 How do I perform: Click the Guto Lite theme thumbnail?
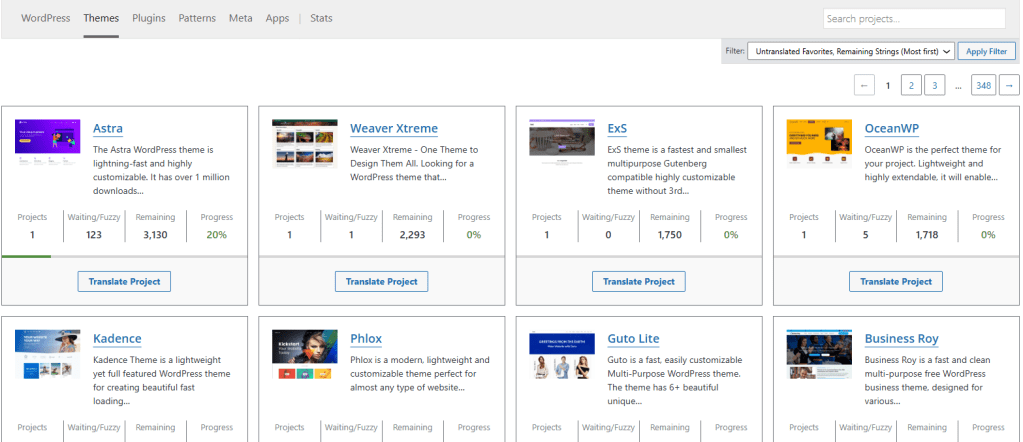click(562, 355)
